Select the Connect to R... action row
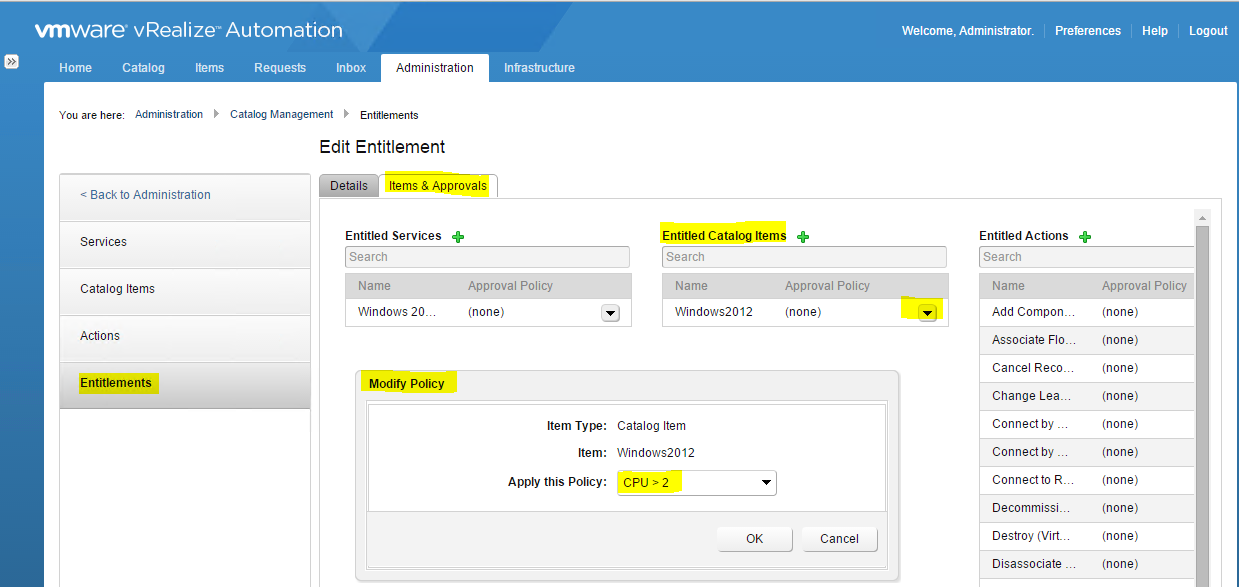 coord(1087,481)
